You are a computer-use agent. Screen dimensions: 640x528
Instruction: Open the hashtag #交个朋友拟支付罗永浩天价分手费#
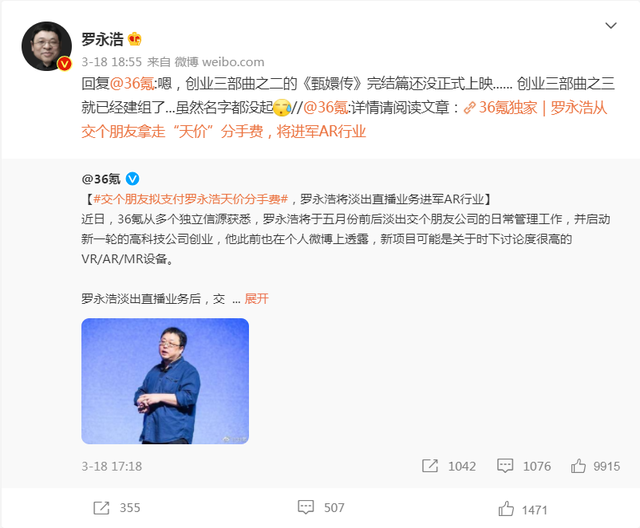coord(191,199)
